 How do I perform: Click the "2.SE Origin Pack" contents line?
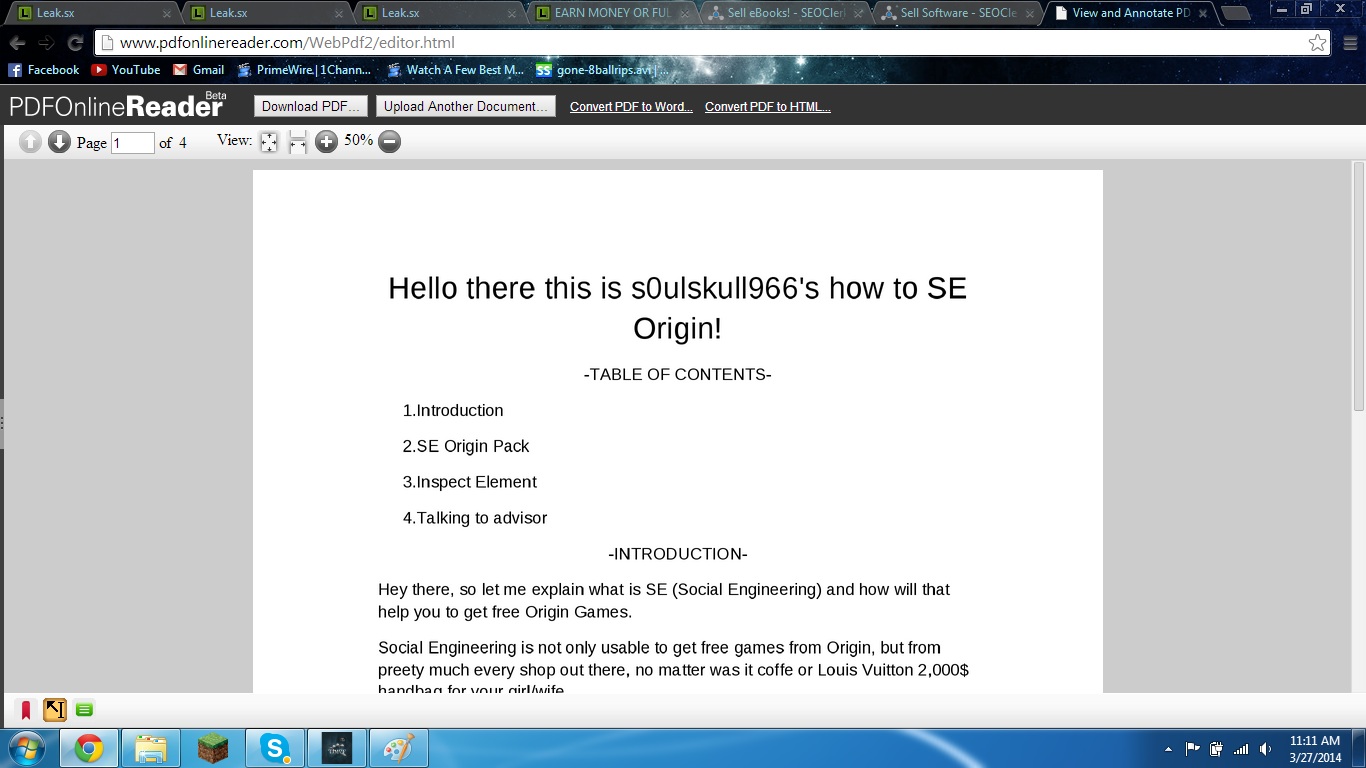click(466, 447)
